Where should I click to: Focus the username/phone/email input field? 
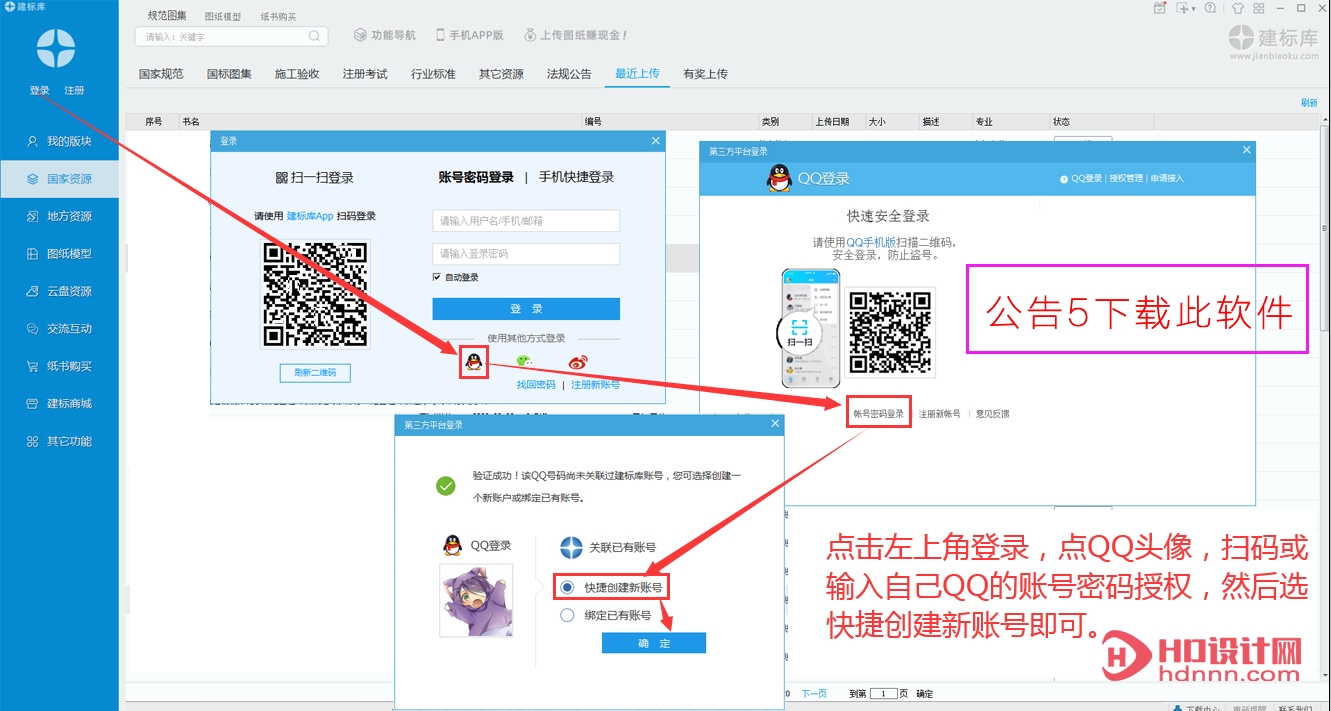click(x=526, y=221)
